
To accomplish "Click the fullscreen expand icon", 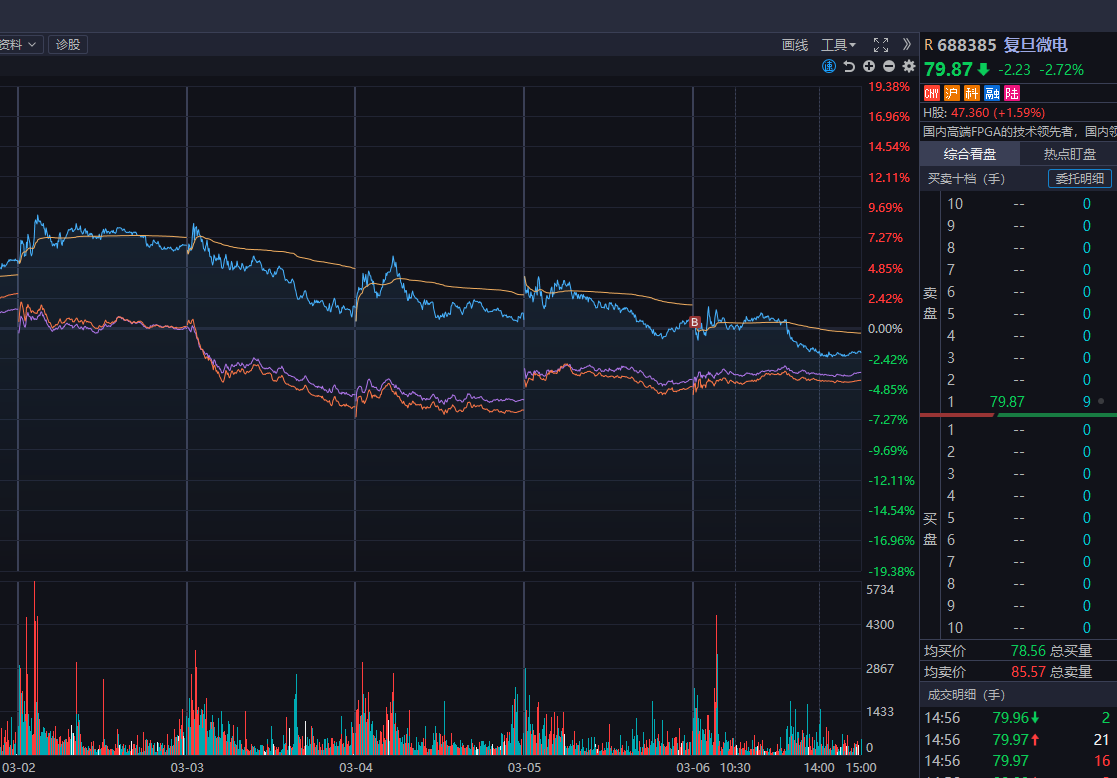I will 881,45.
